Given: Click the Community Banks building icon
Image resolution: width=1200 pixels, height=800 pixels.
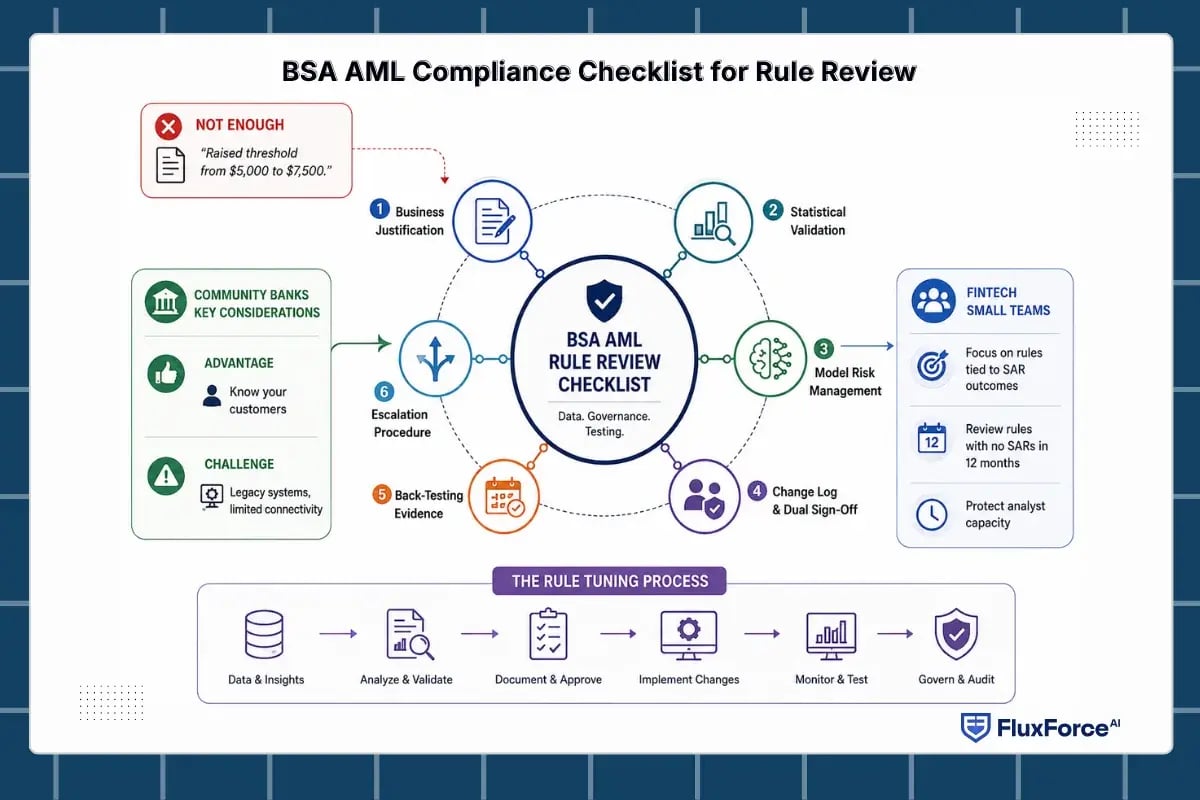Looking at the screenshot, I should click(x=165, y=303).
